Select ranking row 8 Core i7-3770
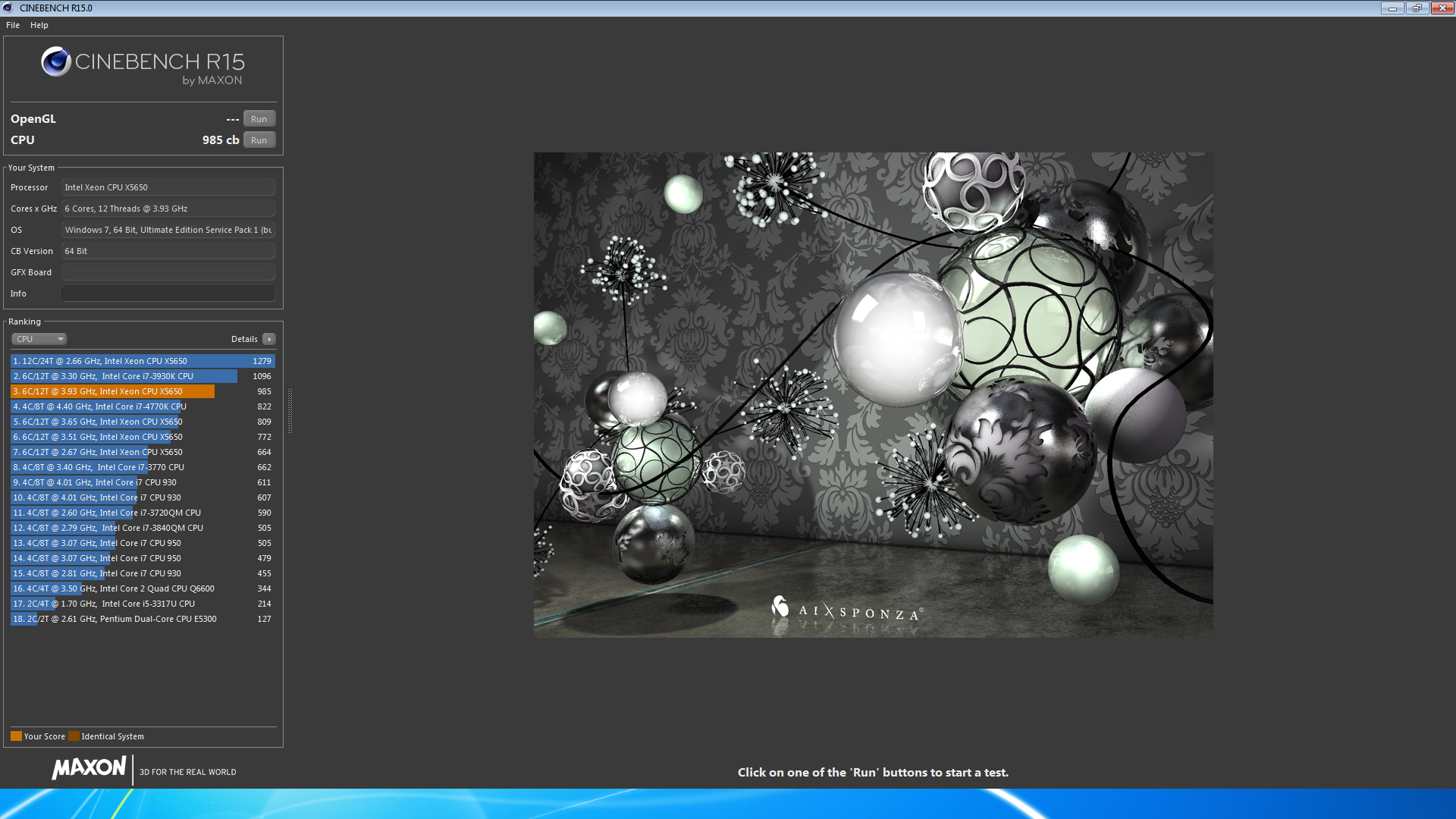 (143, 467)
